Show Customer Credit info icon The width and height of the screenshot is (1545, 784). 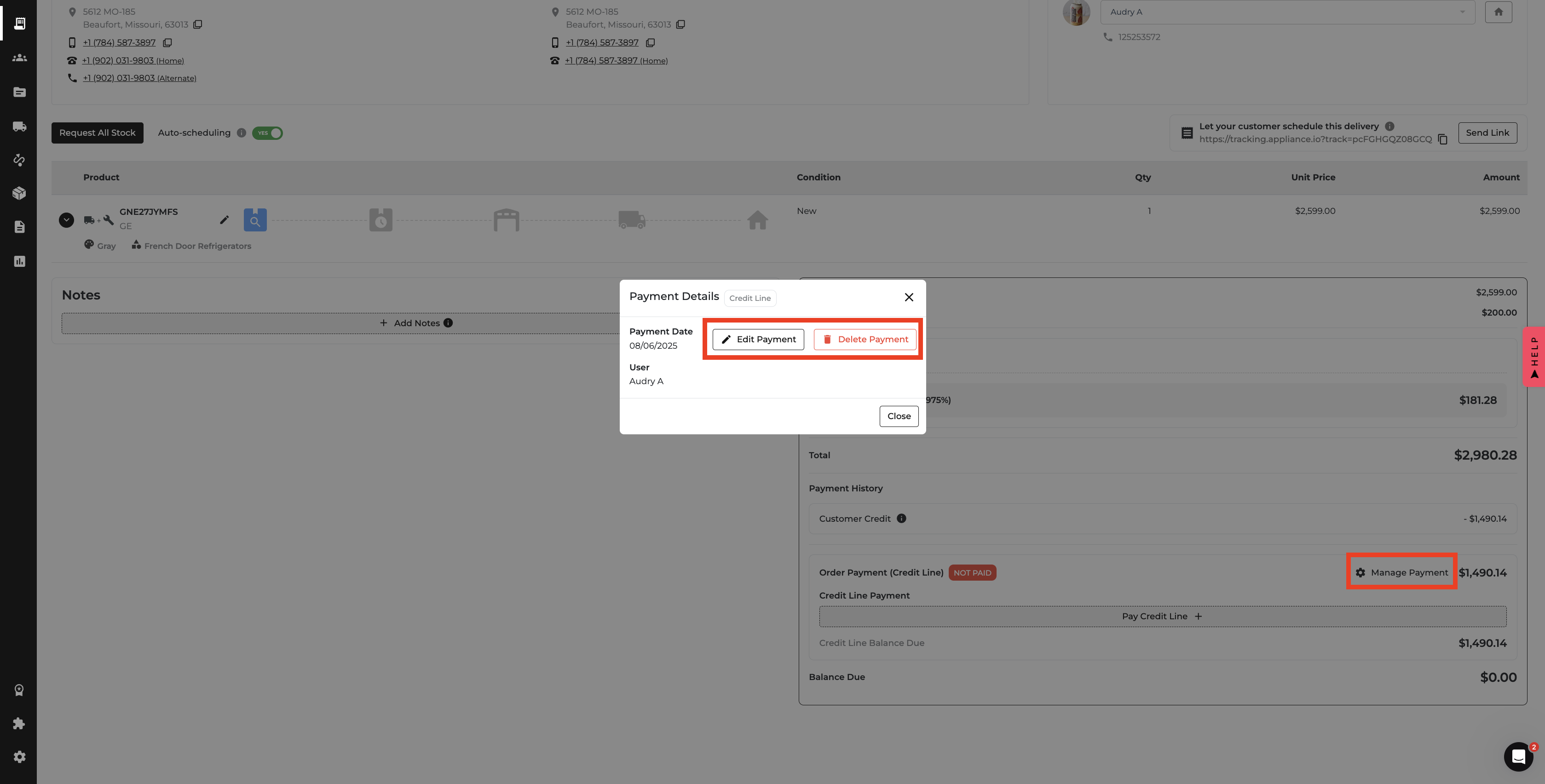[x=901, y=518]
